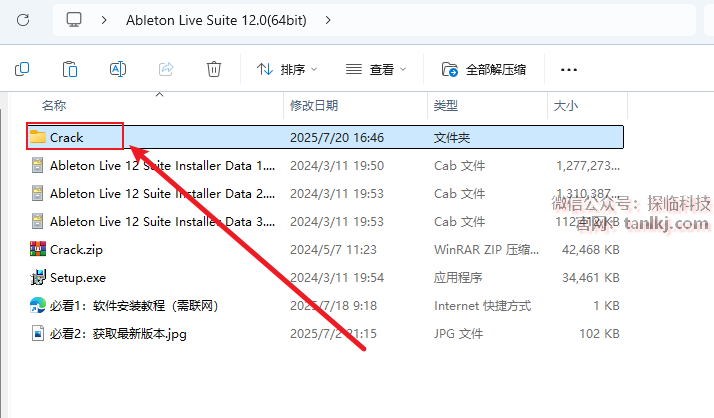
Task: Click the rename icon in the toolbar
Action: coord(118,69)
